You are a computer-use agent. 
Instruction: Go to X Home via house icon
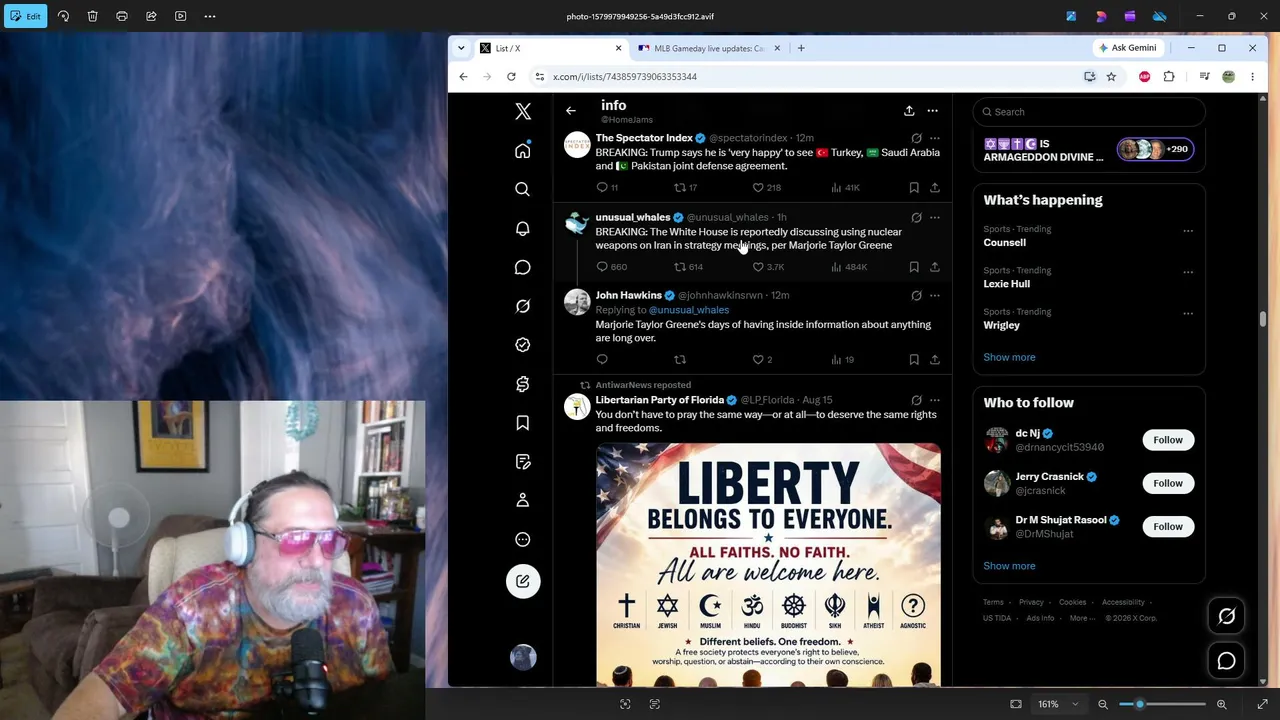[522, 150]
